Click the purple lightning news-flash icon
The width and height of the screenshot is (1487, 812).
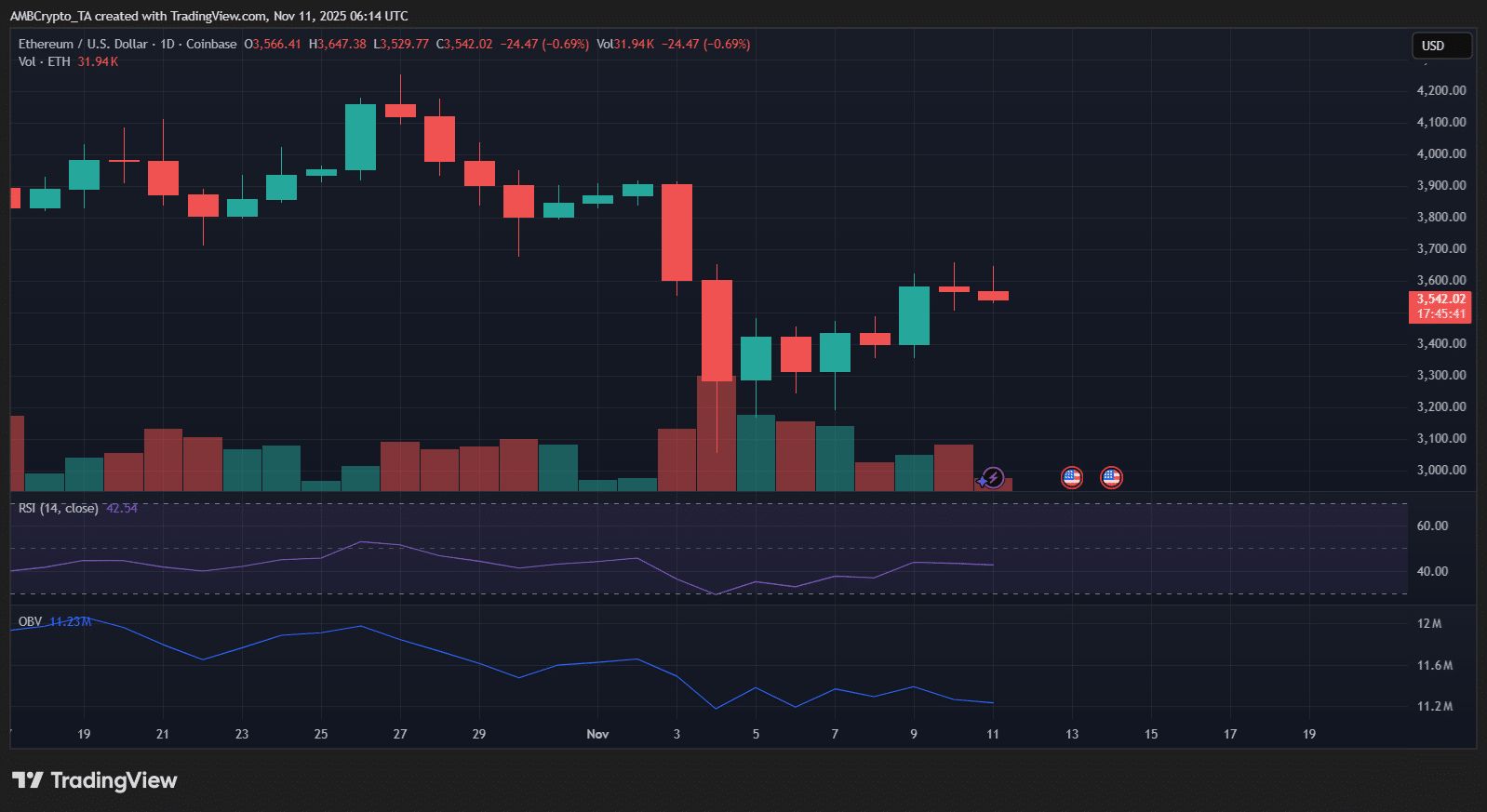[993, 478]
